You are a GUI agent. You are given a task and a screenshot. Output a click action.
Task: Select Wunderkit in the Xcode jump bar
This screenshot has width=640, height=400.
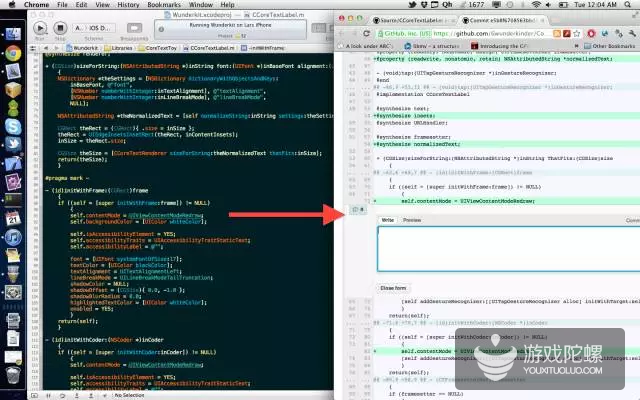pos(82,48)
